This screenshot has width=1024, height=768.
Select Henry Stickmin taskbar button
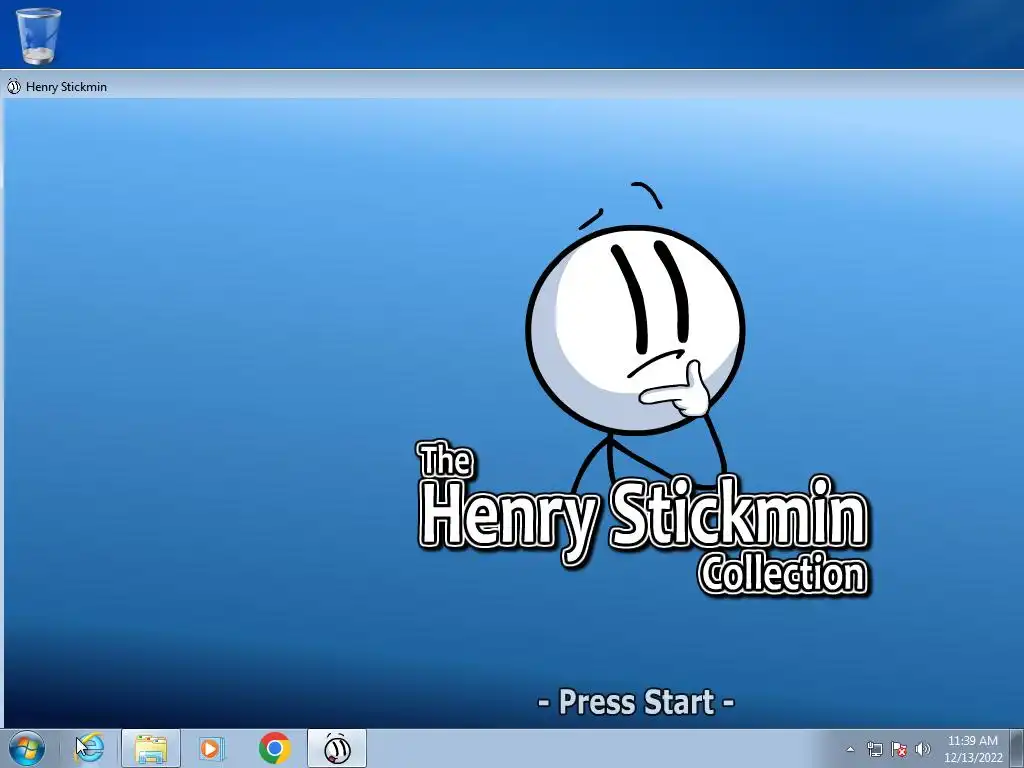pos(337,748)
